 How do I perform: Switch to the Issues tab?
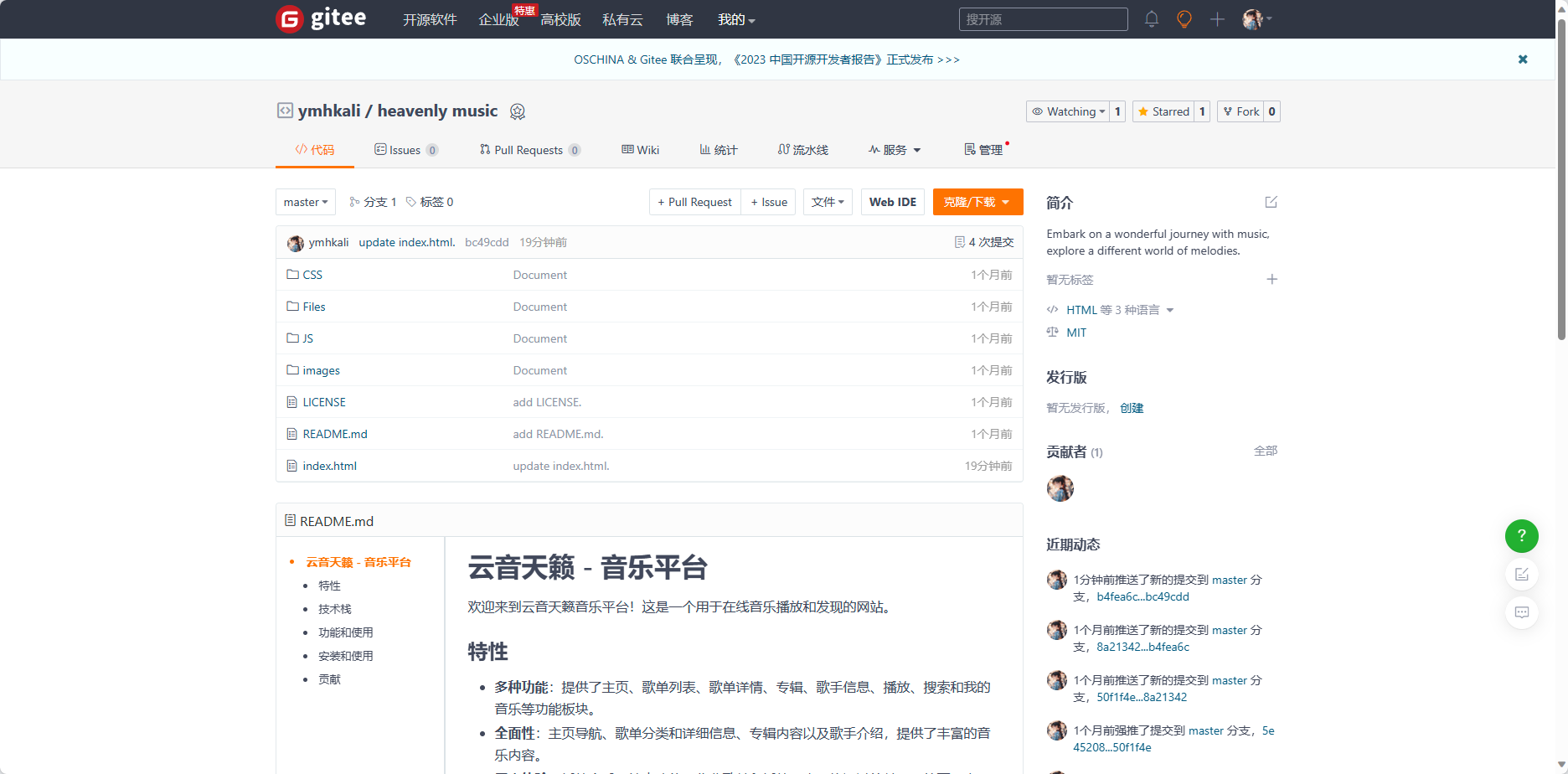pyautogui.click(x=405, y=150)
